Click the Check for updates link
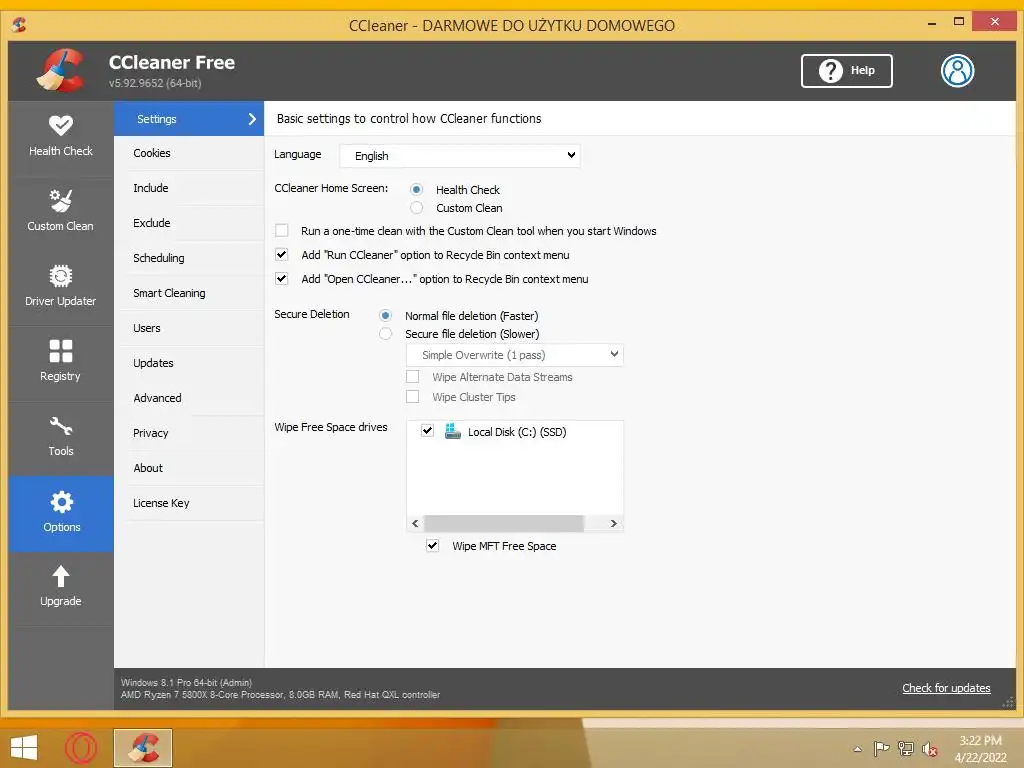The image size is (1024, 768). point(946,688)
